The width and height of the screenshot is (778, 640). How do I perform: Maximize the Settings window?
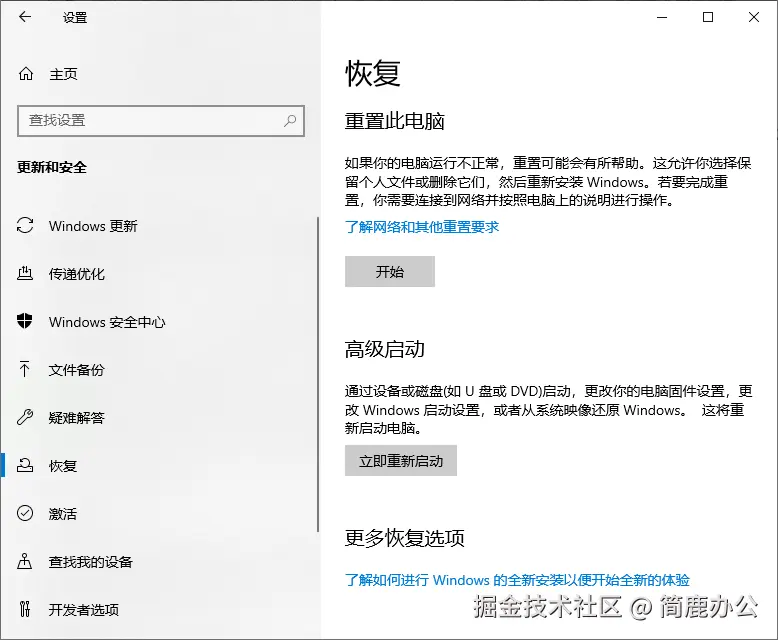coord(708,17)
